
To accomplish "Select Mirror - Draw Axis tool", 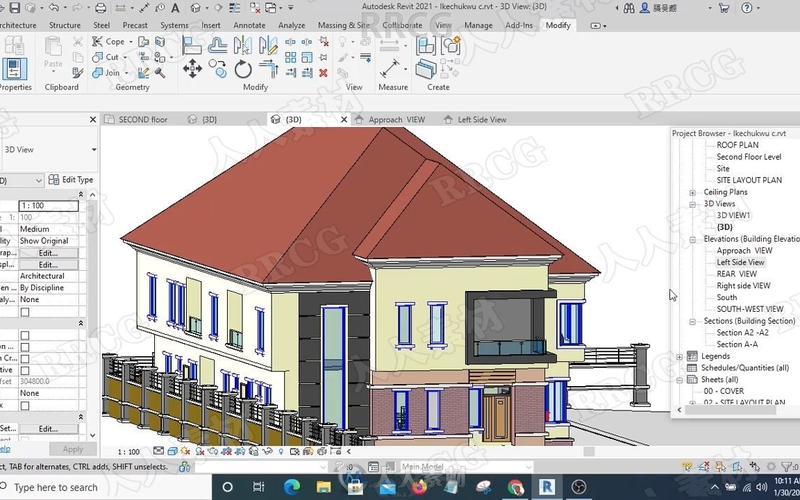I will tap(268, 45).
